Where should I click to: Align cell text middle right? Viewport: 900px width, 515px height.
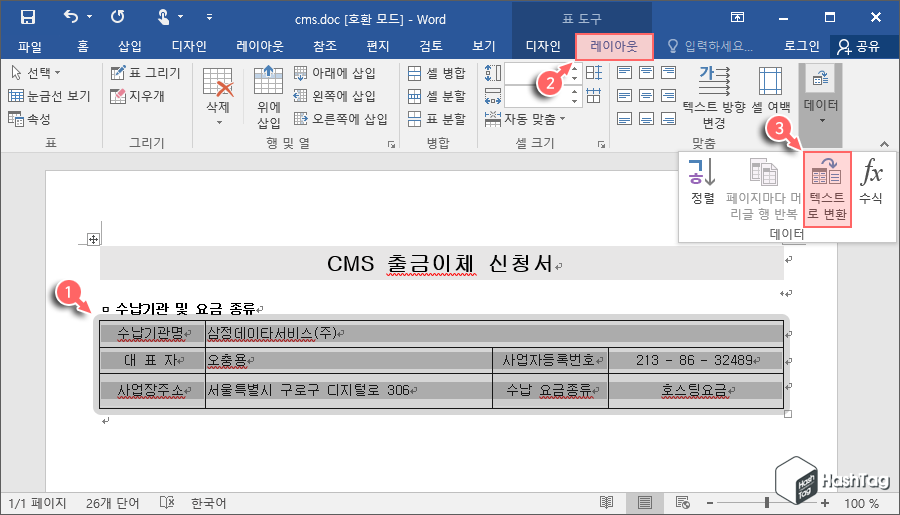click(668, 95)
